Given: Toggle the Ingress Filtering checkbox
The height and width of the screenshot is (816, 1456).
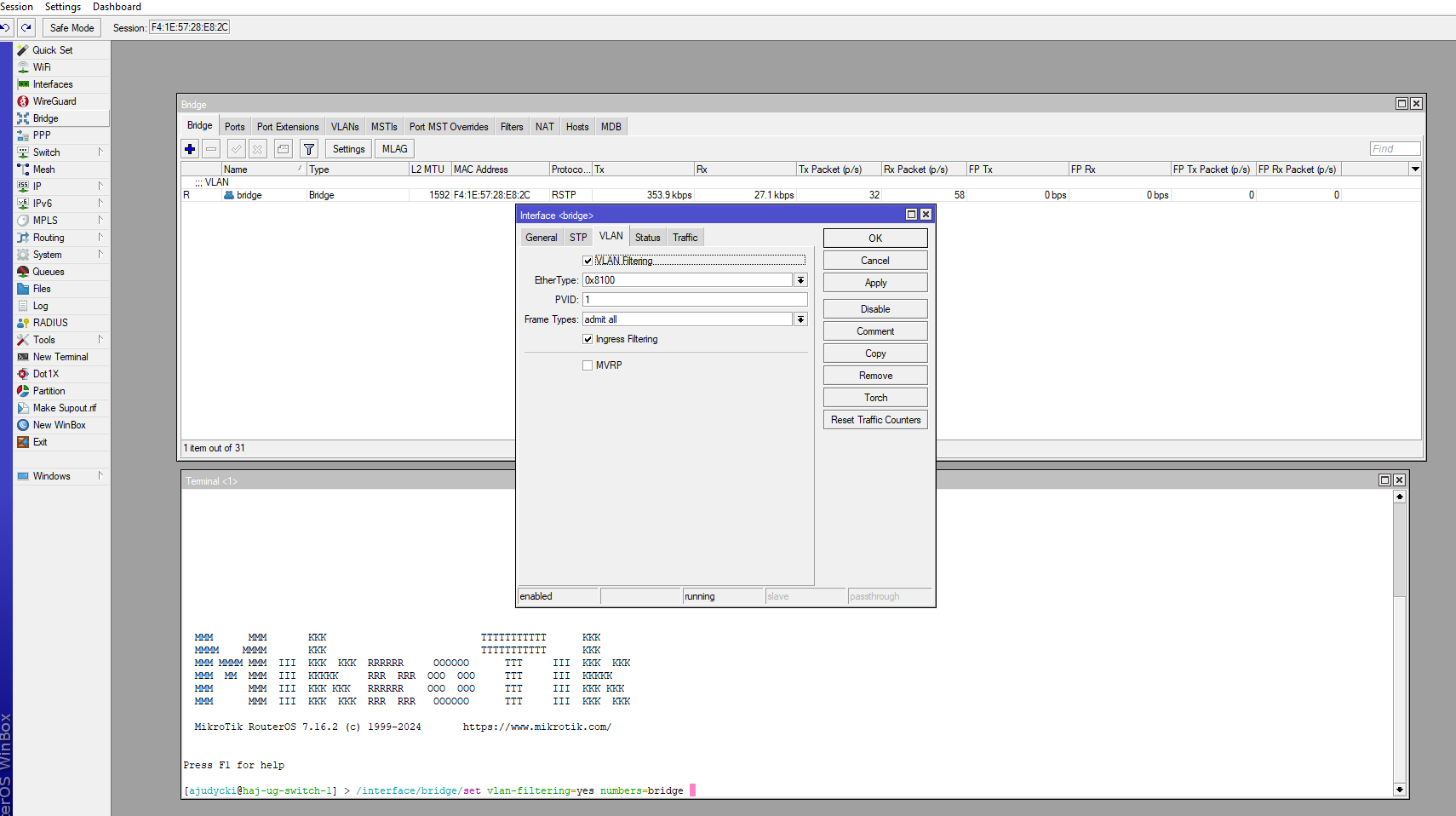Looking at the screenshot, I should click(x=588, y=339).
